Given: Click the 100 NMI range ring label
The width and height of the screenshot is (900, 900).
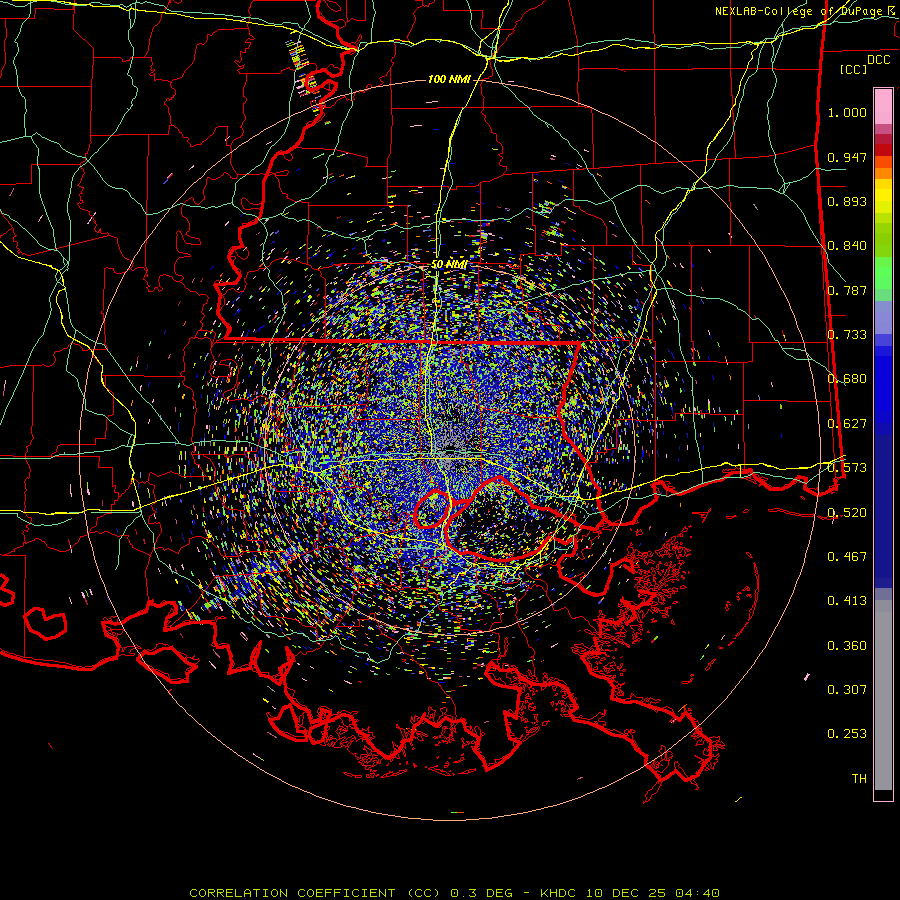Looking at the screenshot, I should pyautogui.click(x=449, y=79).
